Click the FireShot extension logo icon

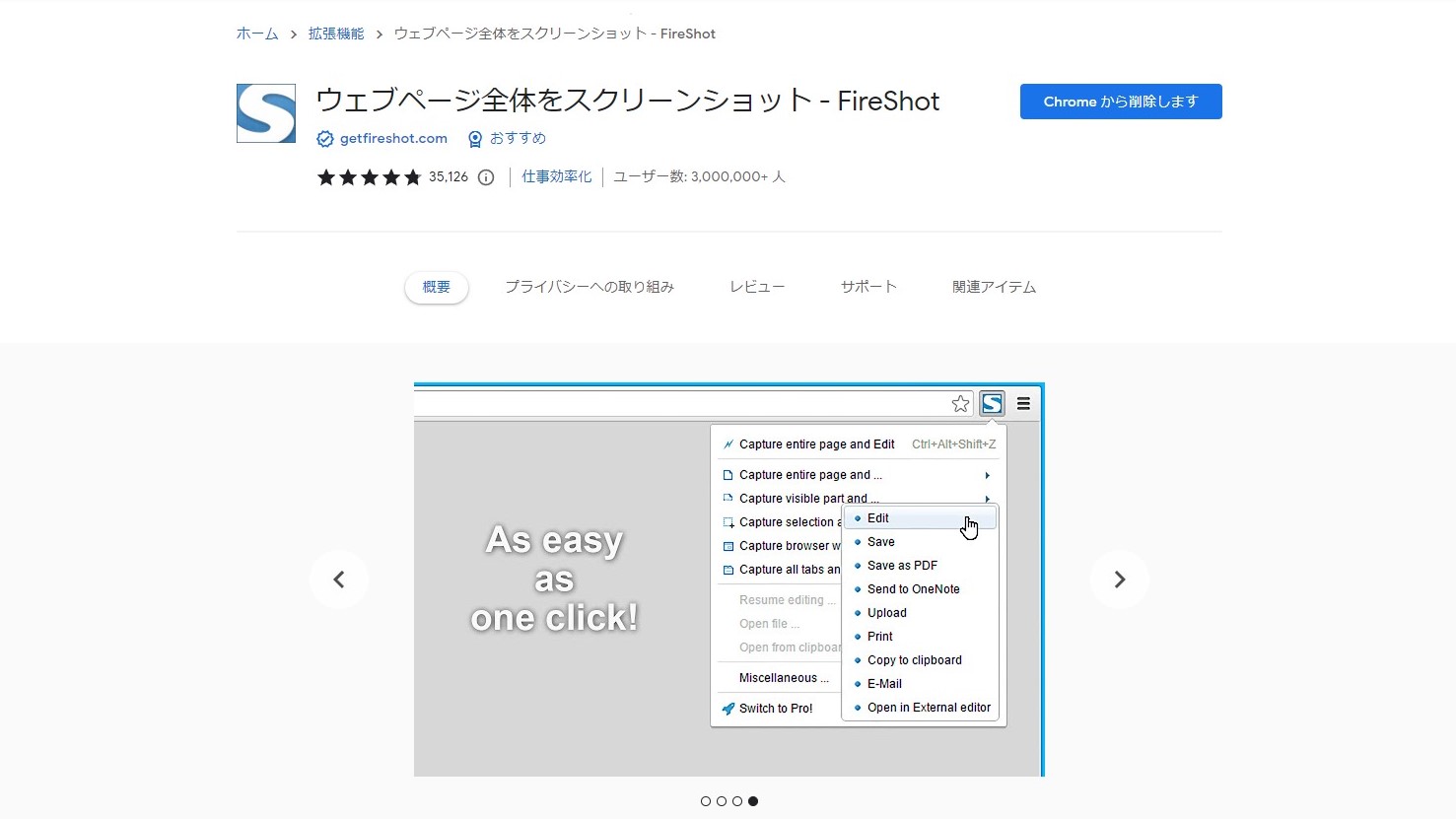pyautogui.click(x=266, y=113)
